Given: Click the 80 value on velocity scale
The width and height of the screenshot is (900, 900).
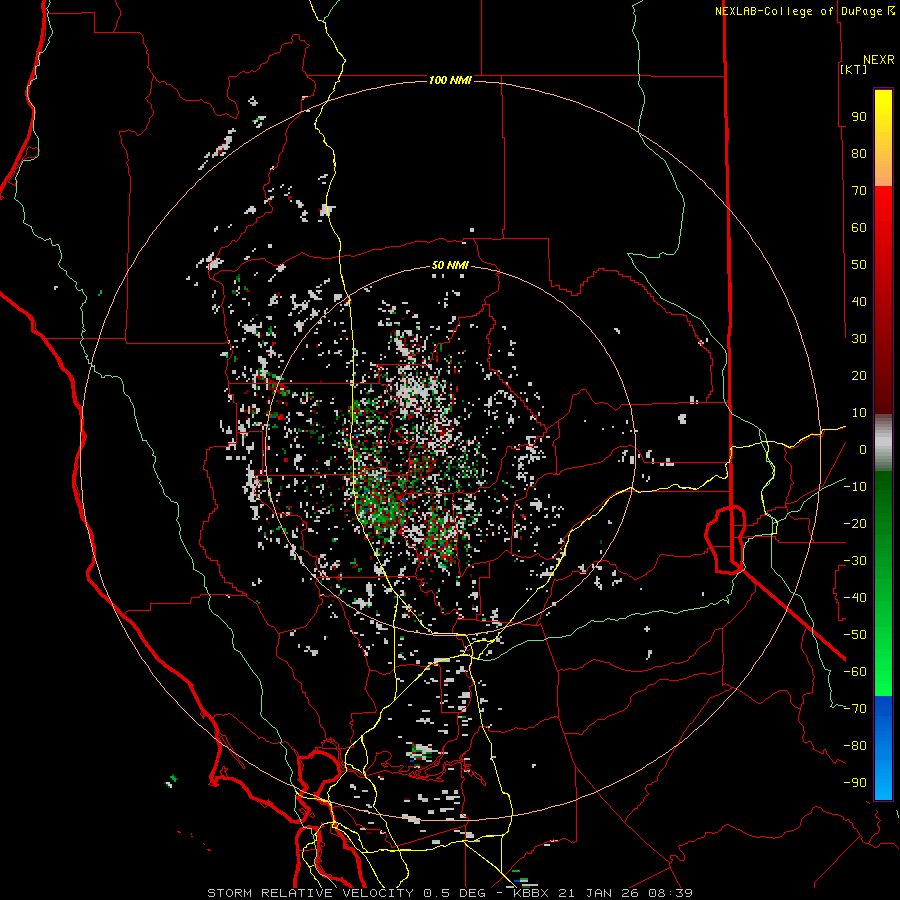Looking at the screenshot, I should point(859,153).
